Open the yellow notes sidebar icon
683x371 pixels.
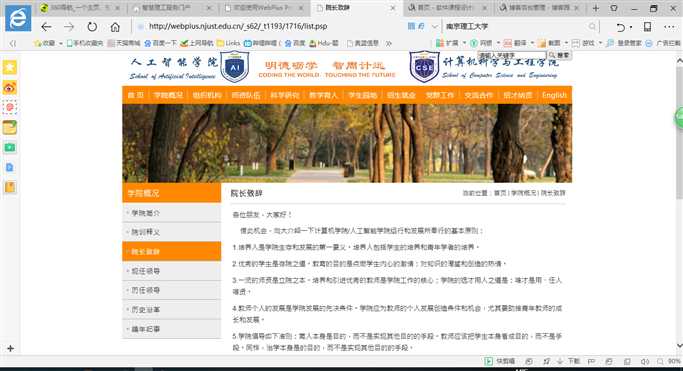[10, 128]
